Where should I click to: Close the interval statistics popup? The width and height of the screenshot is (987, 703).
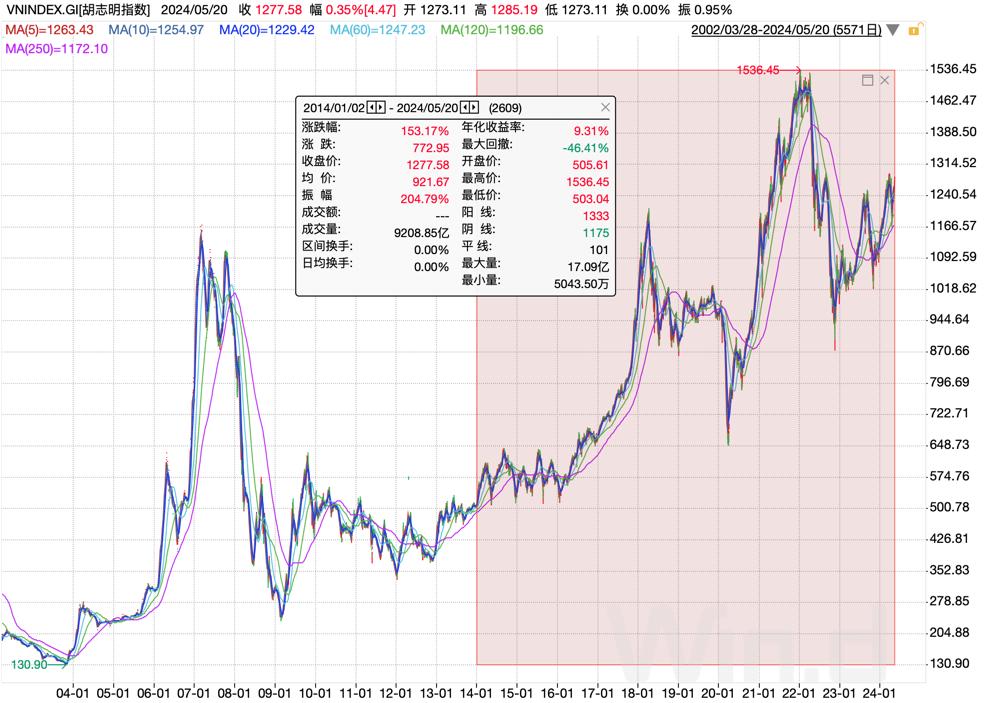[x=605, y=107]
